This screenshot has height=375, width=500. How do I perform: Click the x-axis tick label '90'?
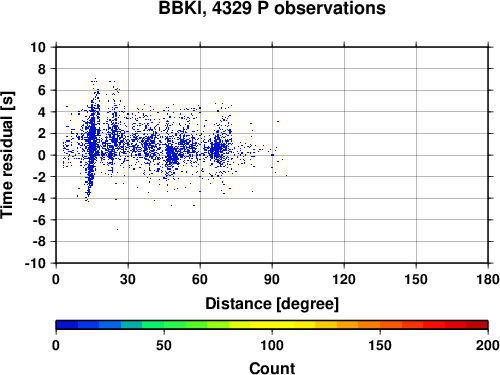point(272,279)
